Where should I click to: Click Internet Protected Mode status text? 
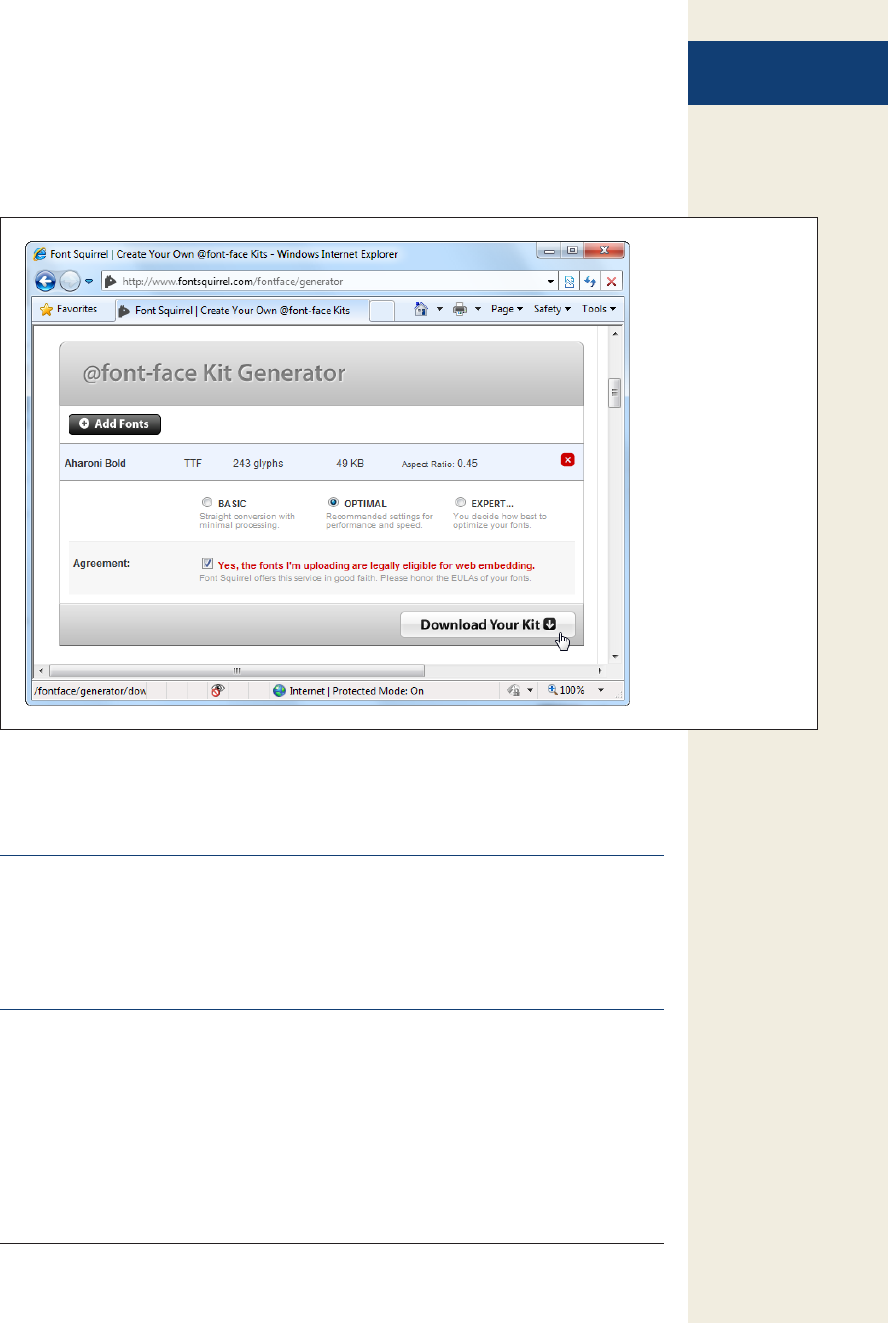348,691
